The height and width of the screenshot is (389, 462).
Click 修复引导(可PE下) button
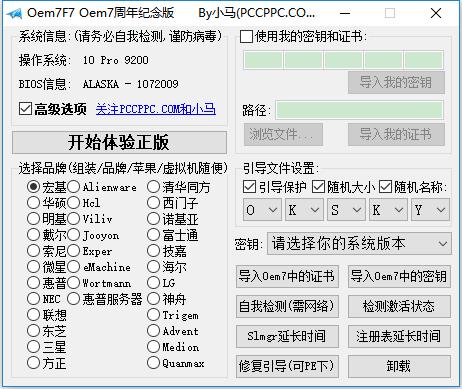tap(287, 366)
